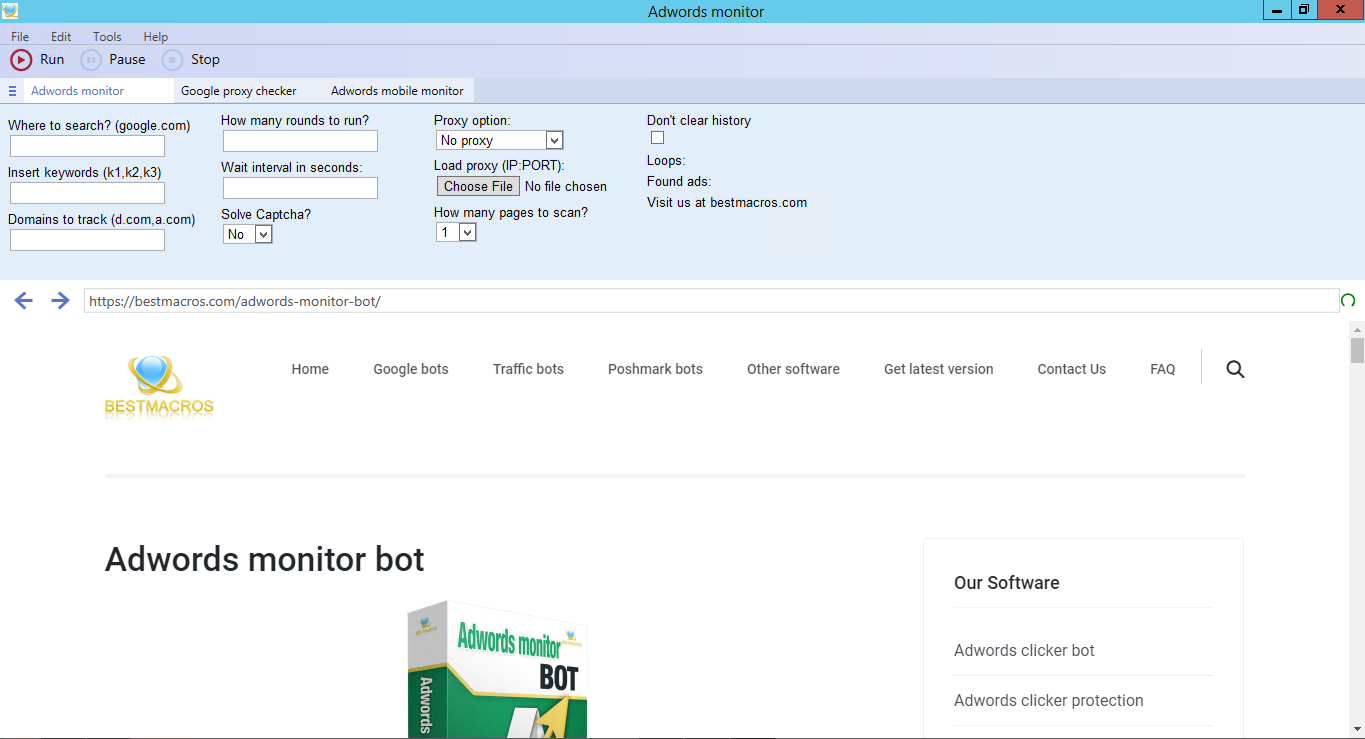Open the Contact Us page

[x=1071, y=369]
